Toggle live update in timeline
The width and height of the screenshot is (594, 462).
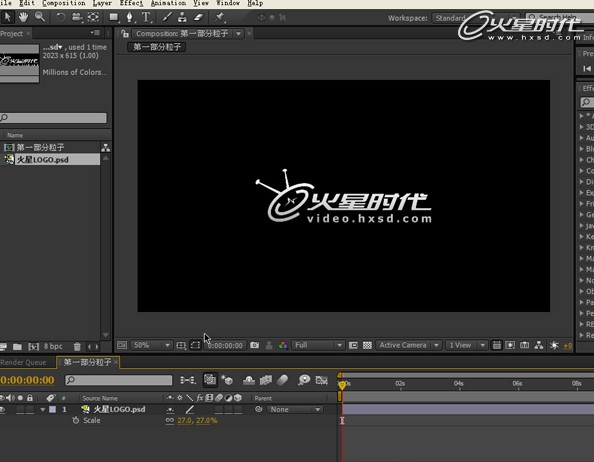pos(210,379)
